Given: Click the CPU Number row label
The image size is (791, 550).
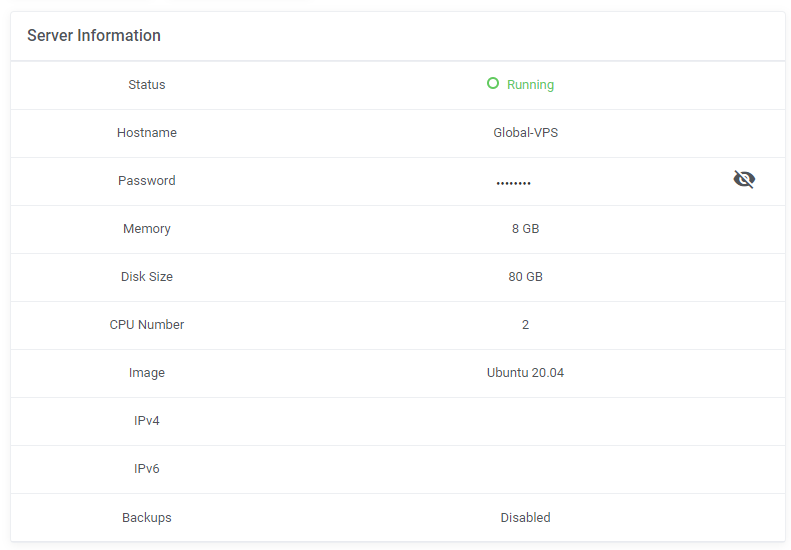Looking at the screenshot, I should [147, 324].
